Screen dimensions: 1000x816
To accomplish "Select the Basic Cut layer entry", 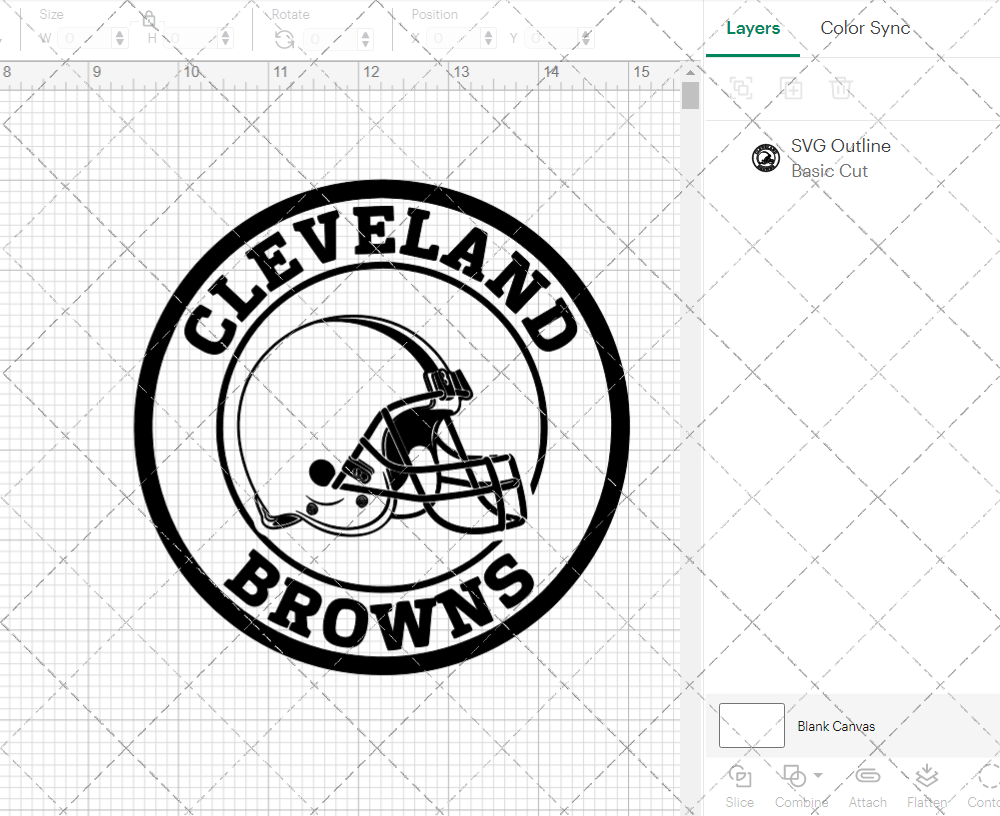I will pyautogui.click(x=829, y=171).
